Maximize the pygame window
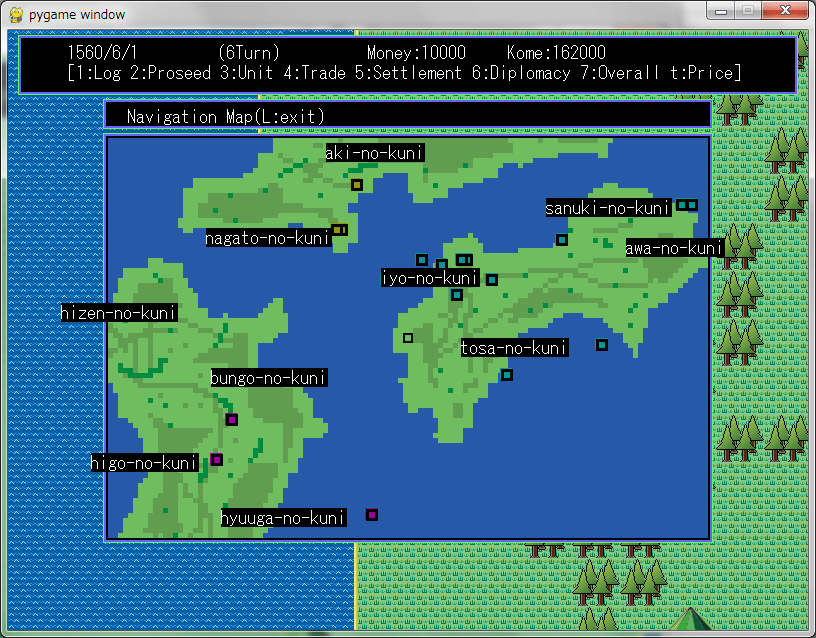This screenshot has width=816, height=638. [748, 10]
